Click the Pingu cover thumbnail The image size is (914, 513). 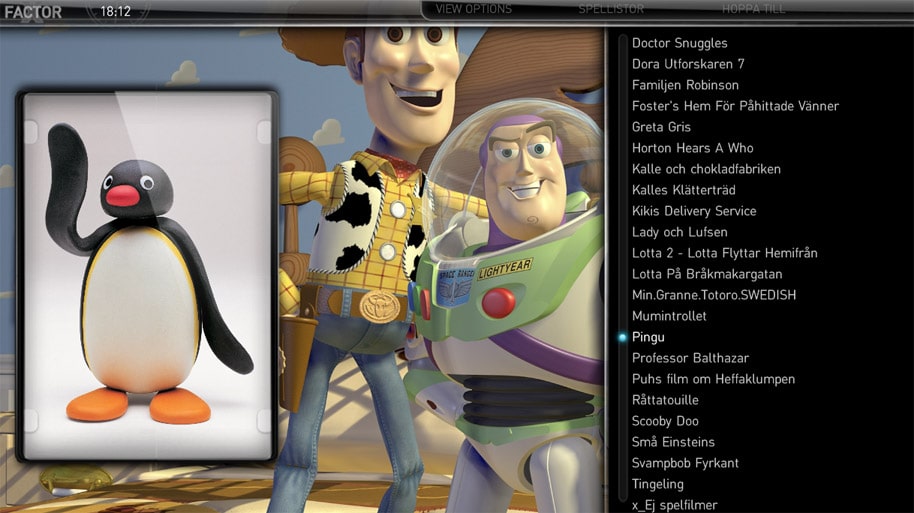point(147,275)
